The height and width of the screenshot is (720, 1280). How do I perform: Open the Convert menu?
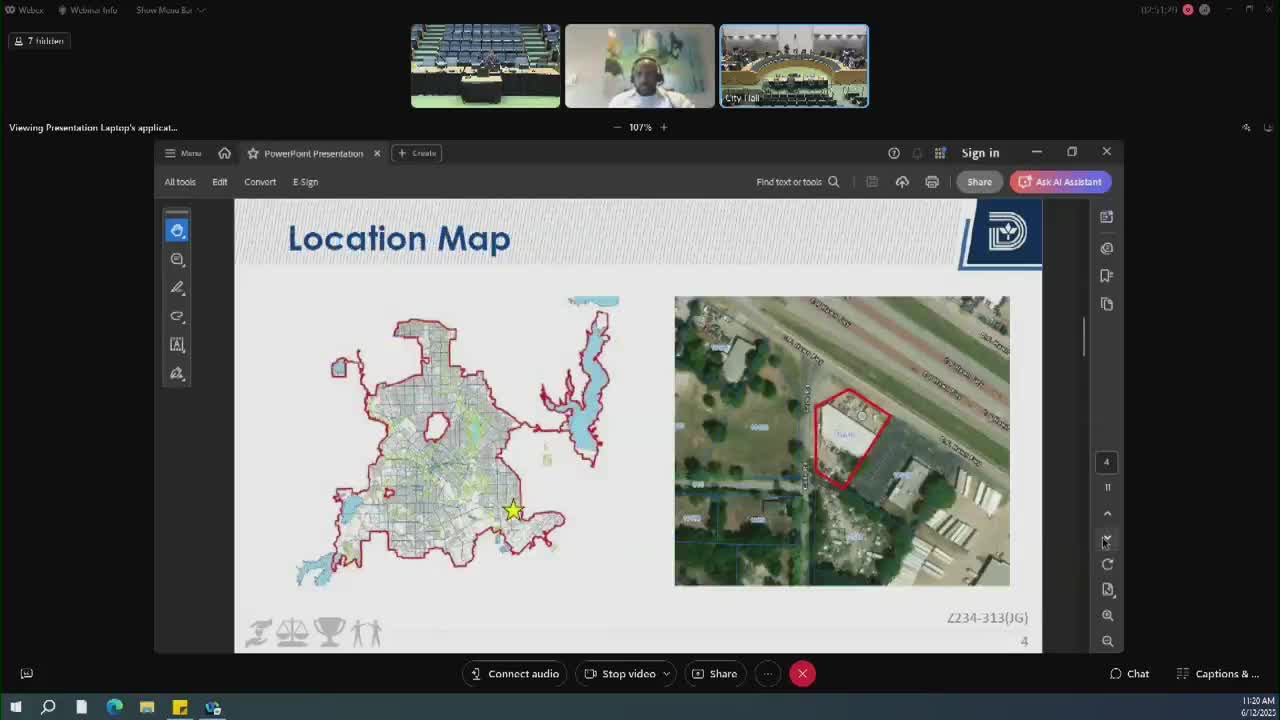tap(260, 182)
